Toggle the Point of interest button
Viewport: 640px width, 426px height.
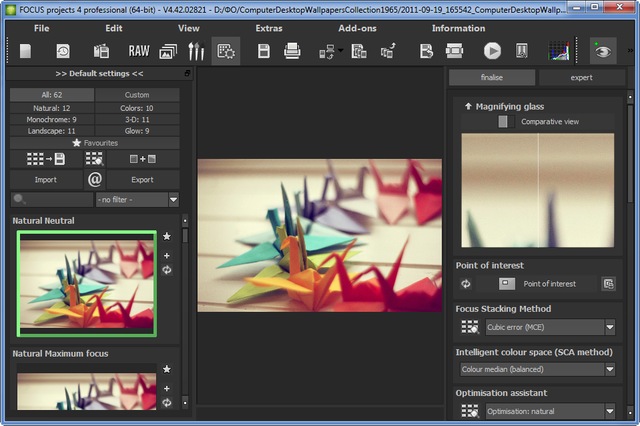505,284
